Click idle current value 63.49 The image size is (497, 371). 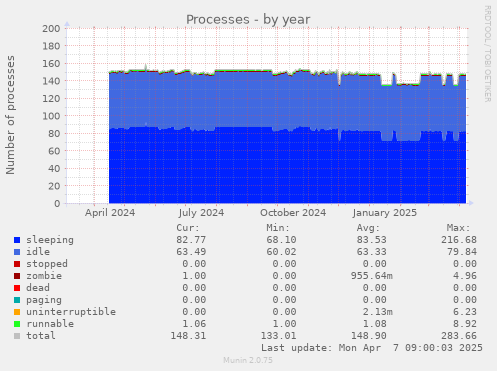pyautogui.click(x=191, y=252)
